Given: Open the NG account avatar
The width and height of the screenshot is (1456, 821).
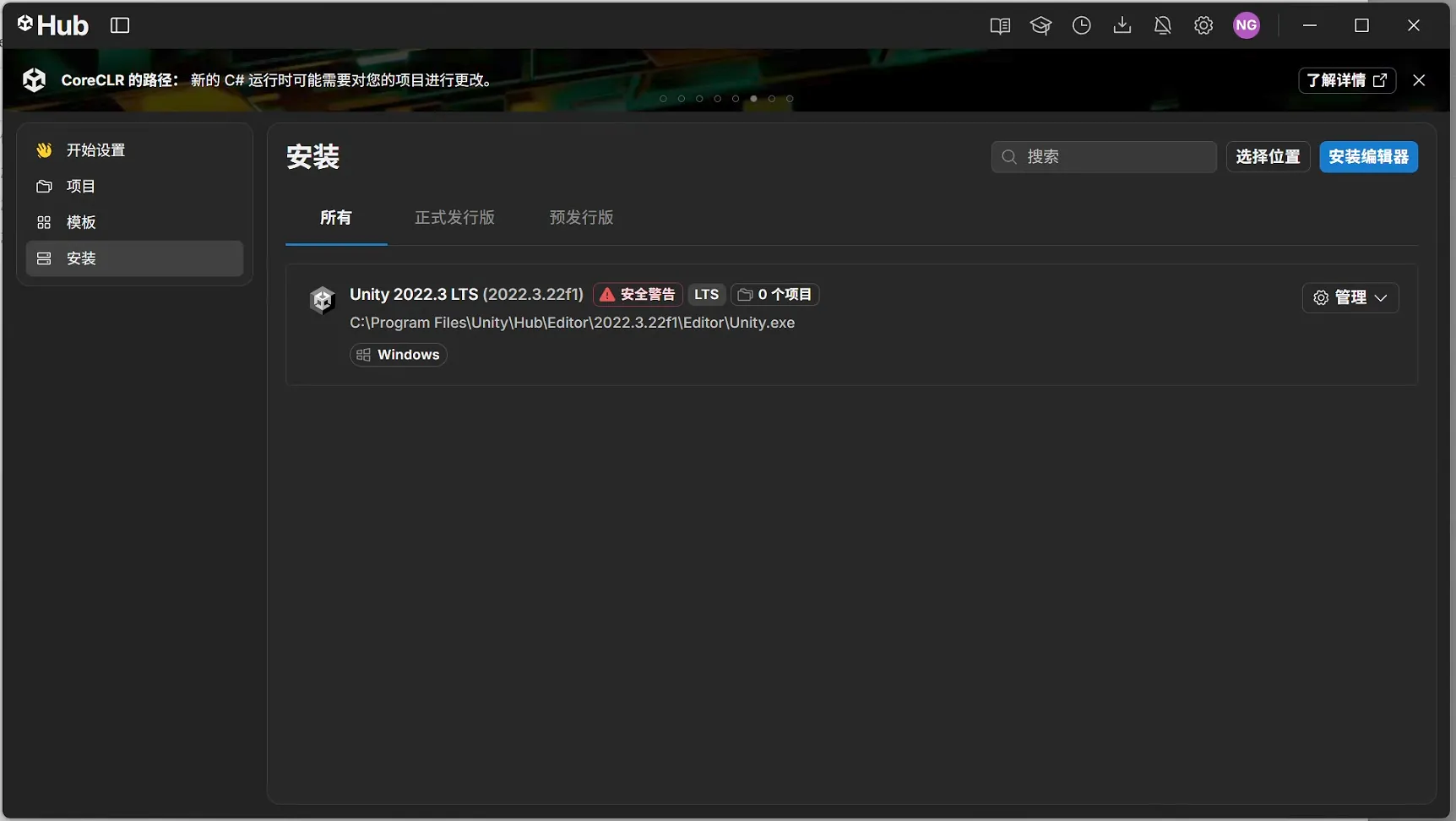Looking at the screenshot, I should click(x=1247, y=25).
